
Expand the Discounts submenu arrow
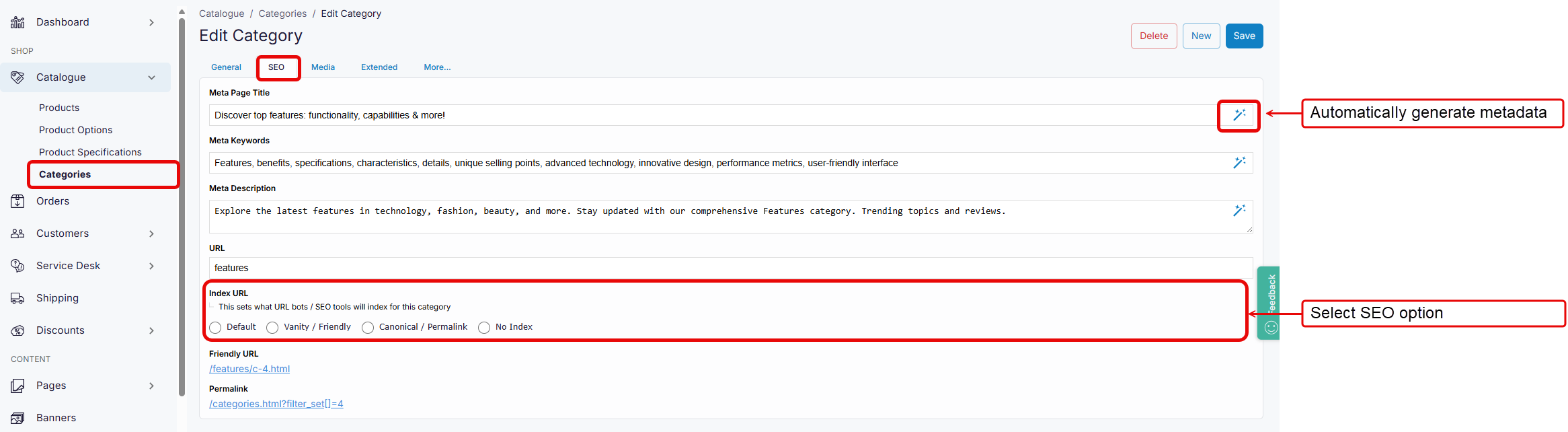(151, 330)
